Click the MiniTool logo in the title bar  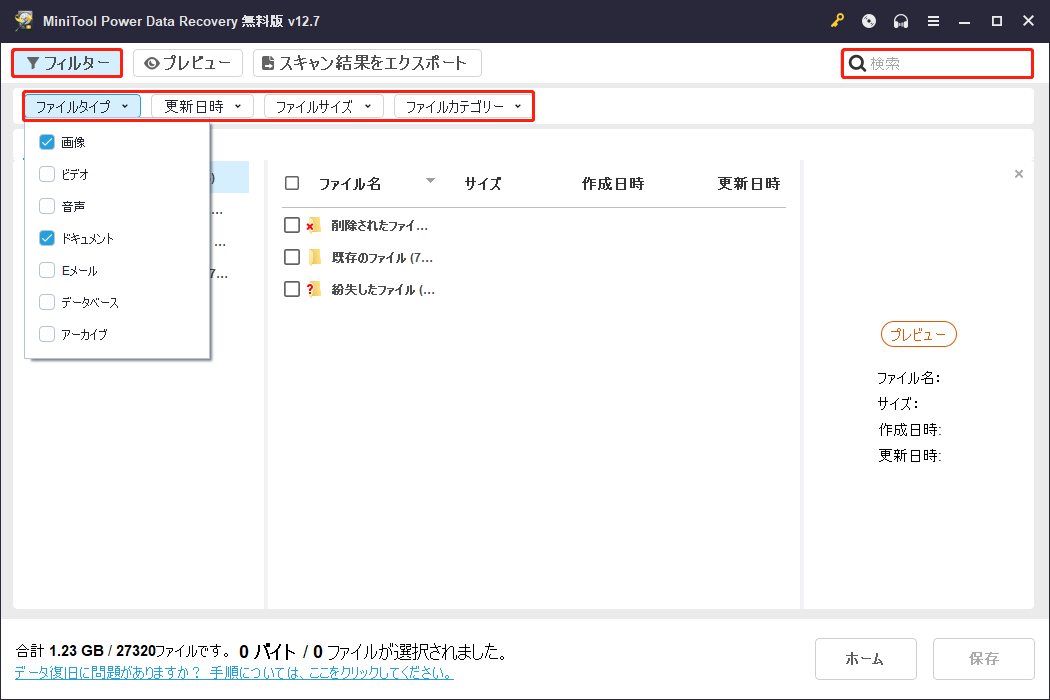22,20
